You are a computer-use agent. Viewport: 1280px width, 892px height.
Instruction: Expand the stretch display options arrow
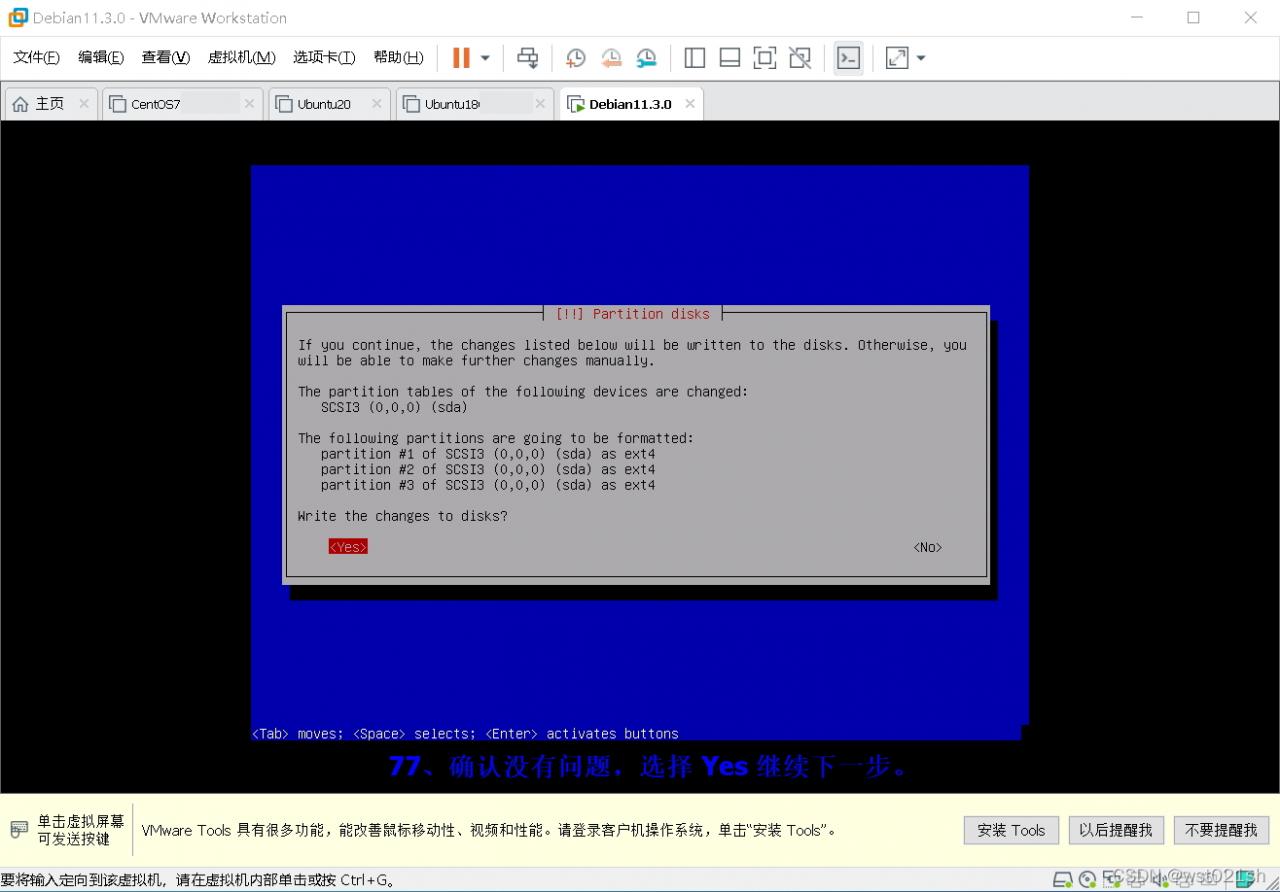coord(921,58)
